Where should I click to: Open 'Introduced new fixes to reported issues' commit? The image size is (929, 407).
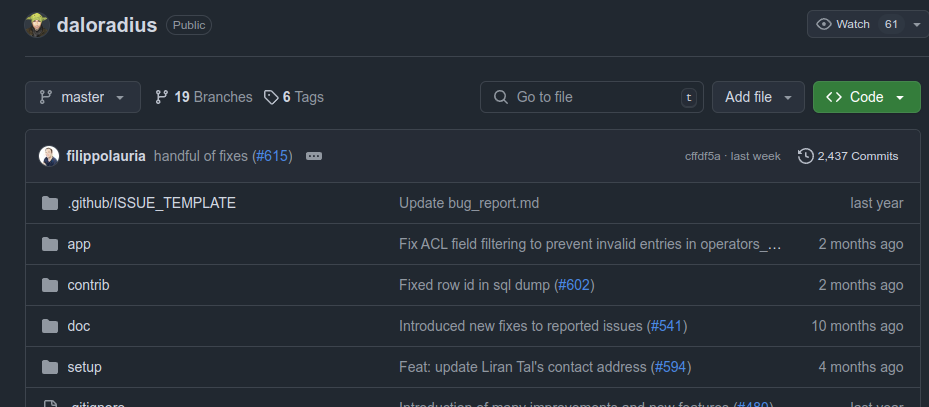pyautogui.click(x=521, y=326)
